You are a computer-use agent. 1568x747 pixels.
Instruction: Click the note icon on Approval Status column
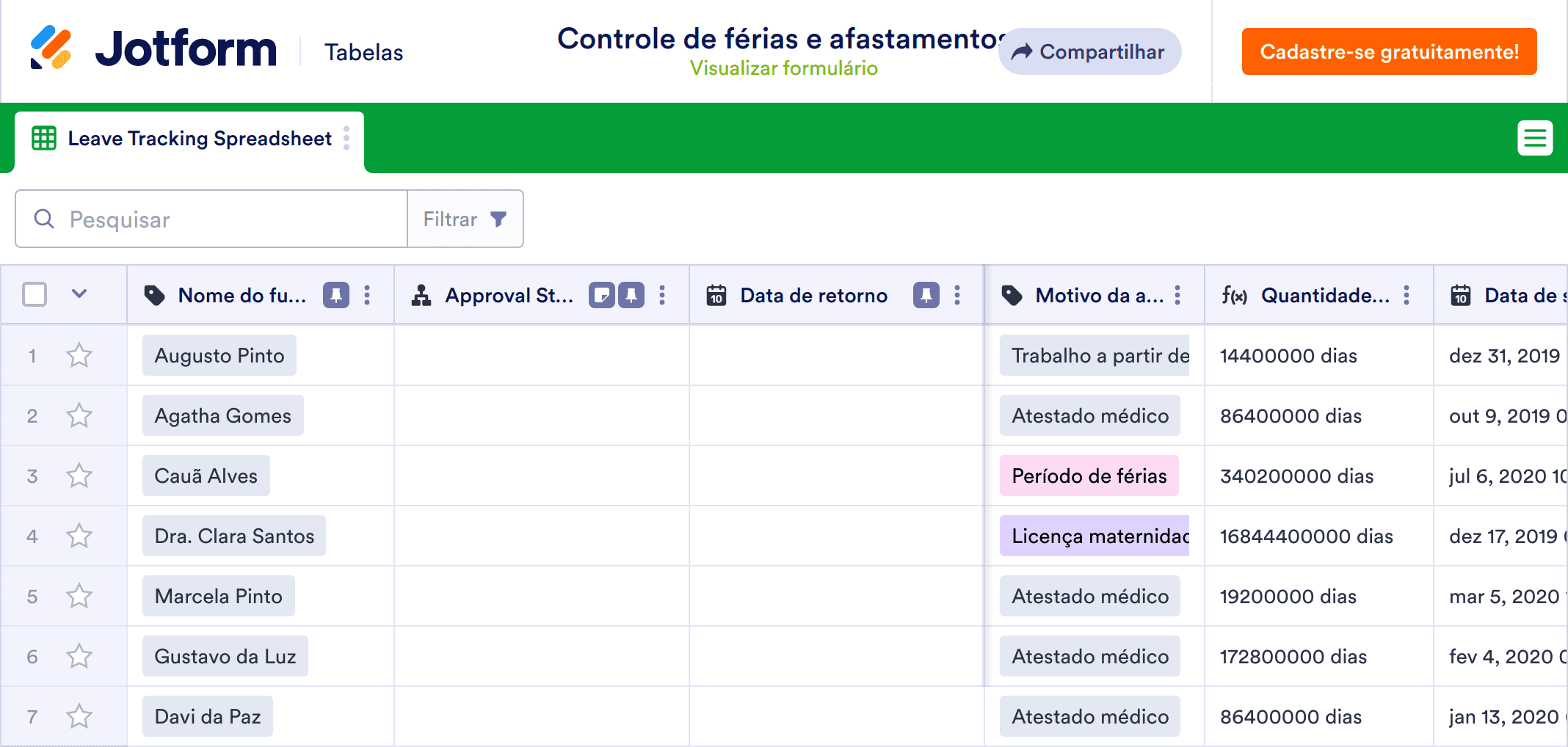tap(601, 295)
